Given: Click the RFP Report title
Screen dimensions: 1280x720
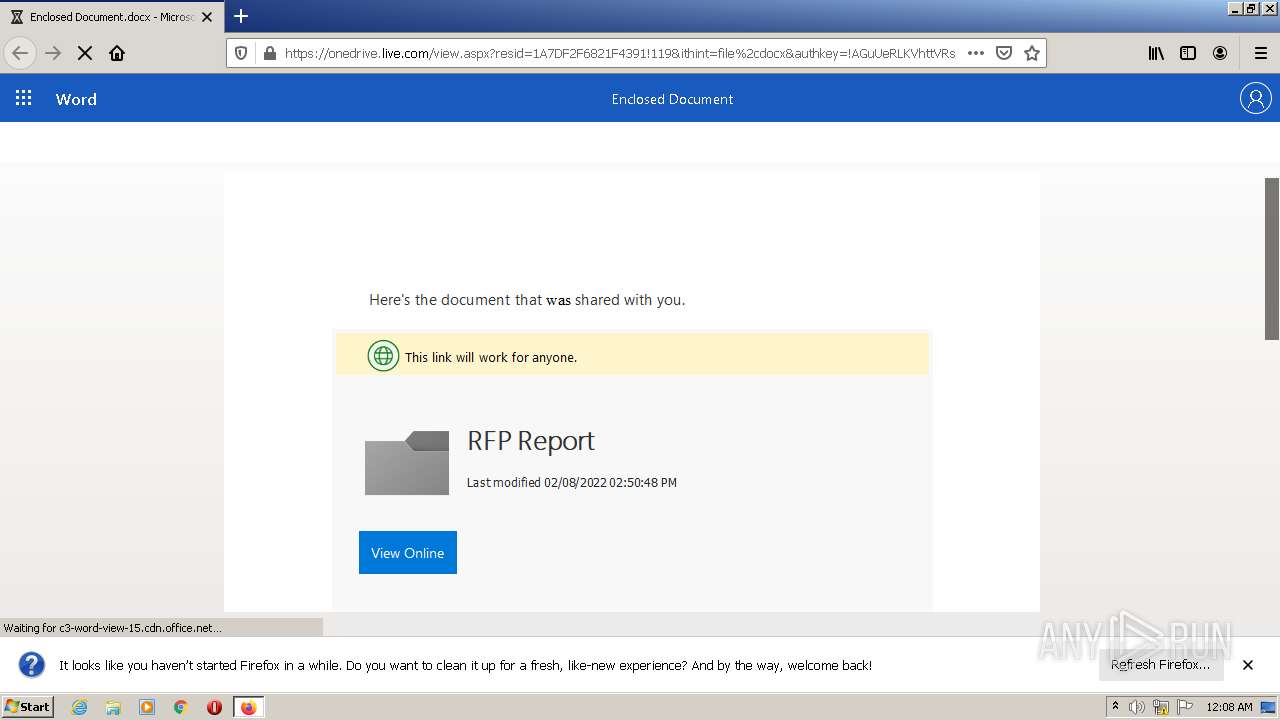Looking at the screenshot, I should [x=531, y=441].
